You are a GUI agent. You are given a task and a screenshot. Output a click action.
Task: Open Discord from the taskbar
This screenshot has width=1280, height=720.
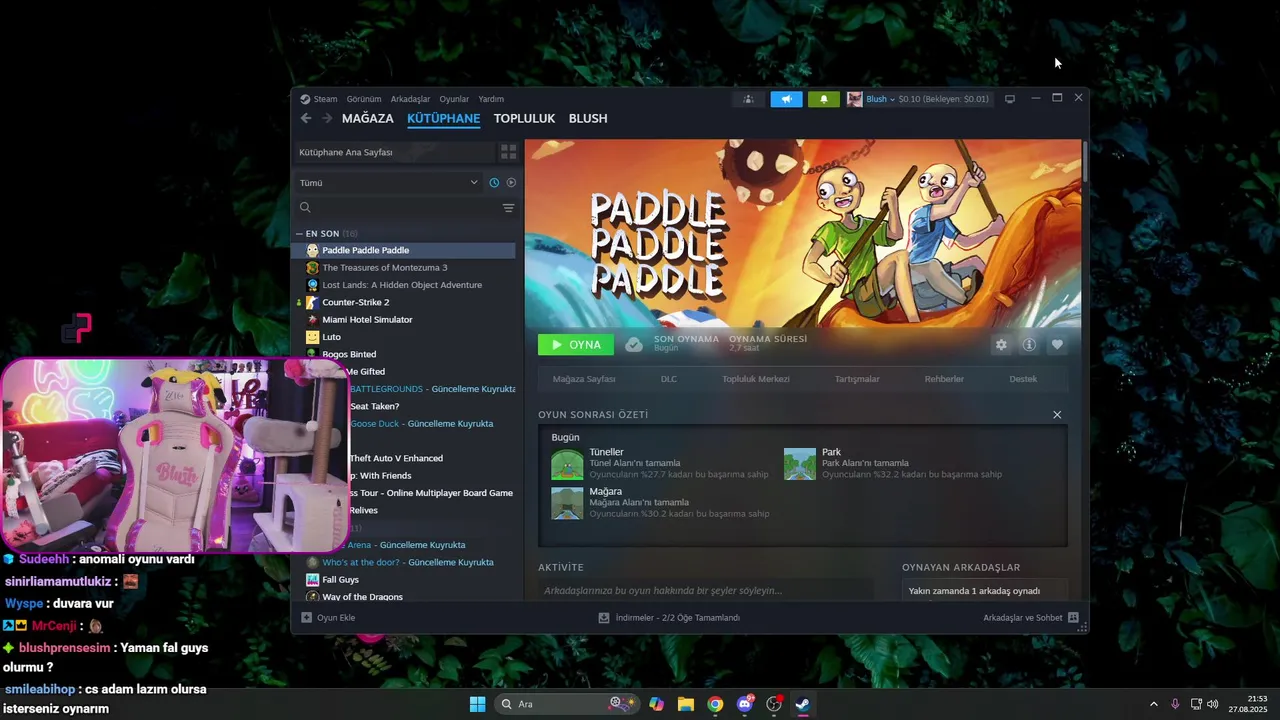pos(744,704)
